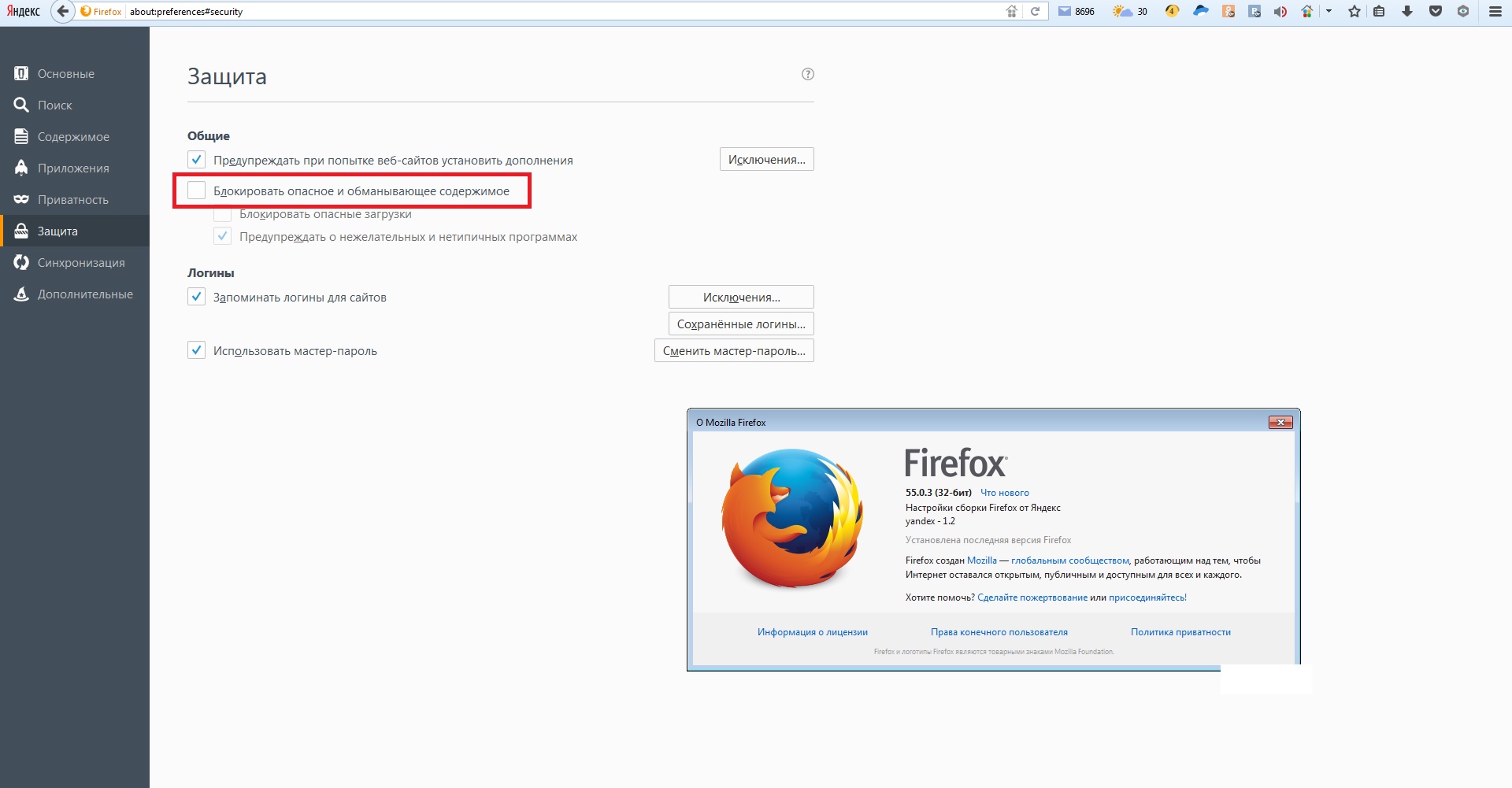Click Сделайте пожертвование link
1512x788 pixels.
pyautogui.click(x=1032, y=597)
